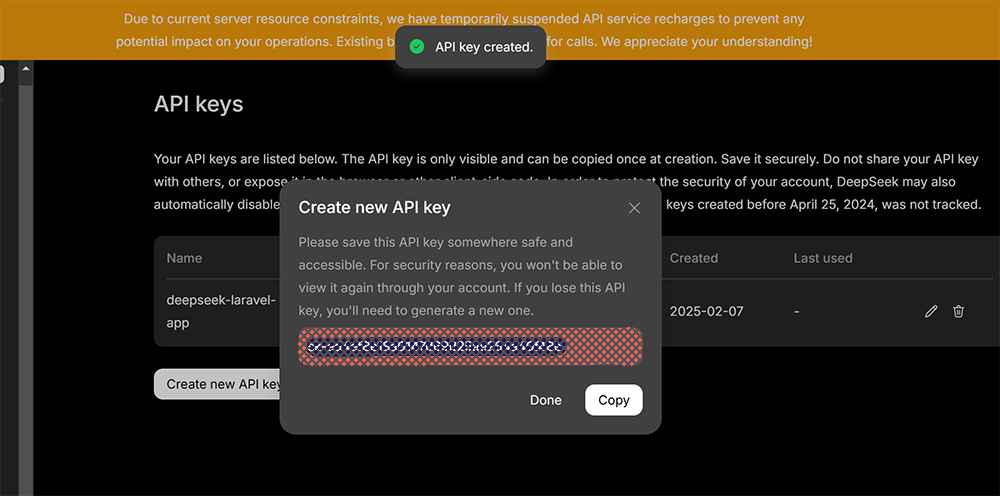Click the dash under Last used
This screenshot has height=496, width=1000.
click(797, 312)
